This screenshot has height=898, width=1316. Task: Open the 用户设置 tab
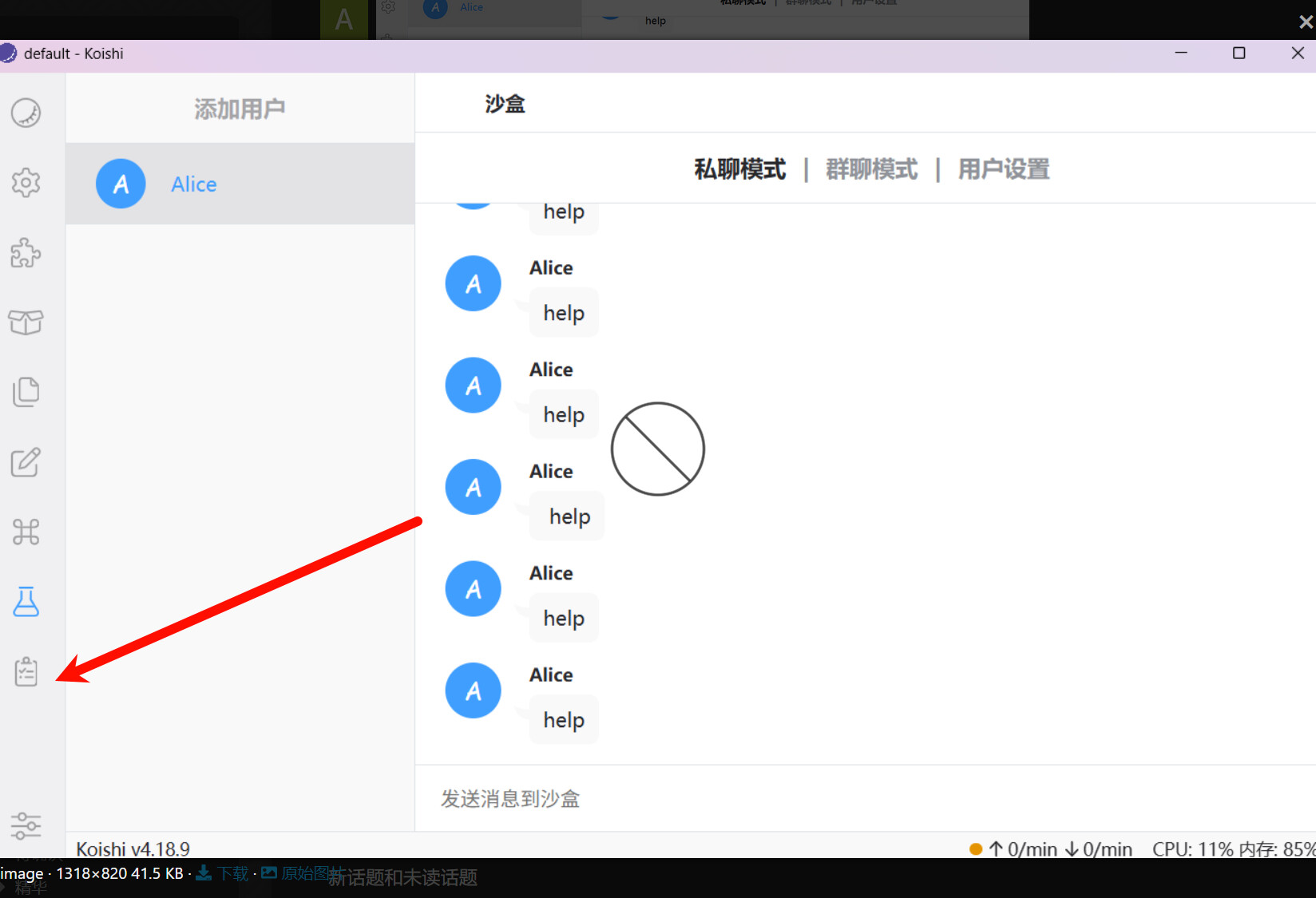coord(1004,169)
